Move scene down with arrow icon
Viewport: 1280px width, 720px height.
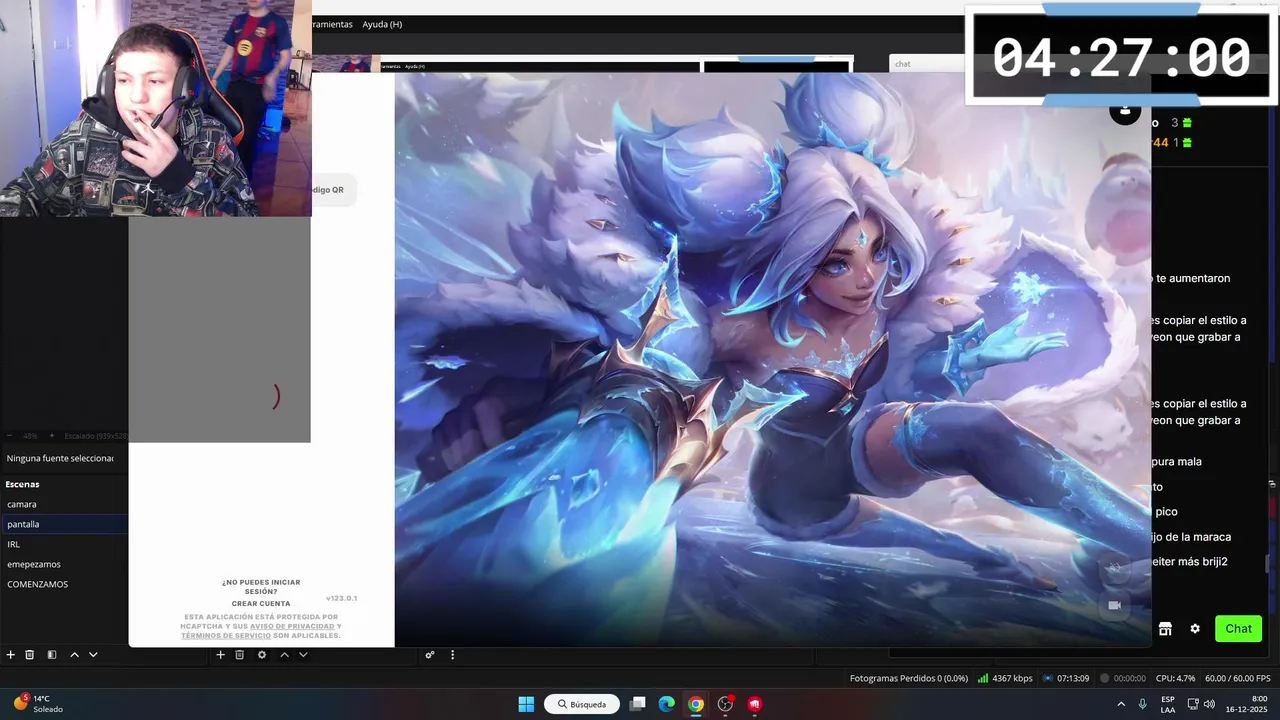tap(93, 654)
